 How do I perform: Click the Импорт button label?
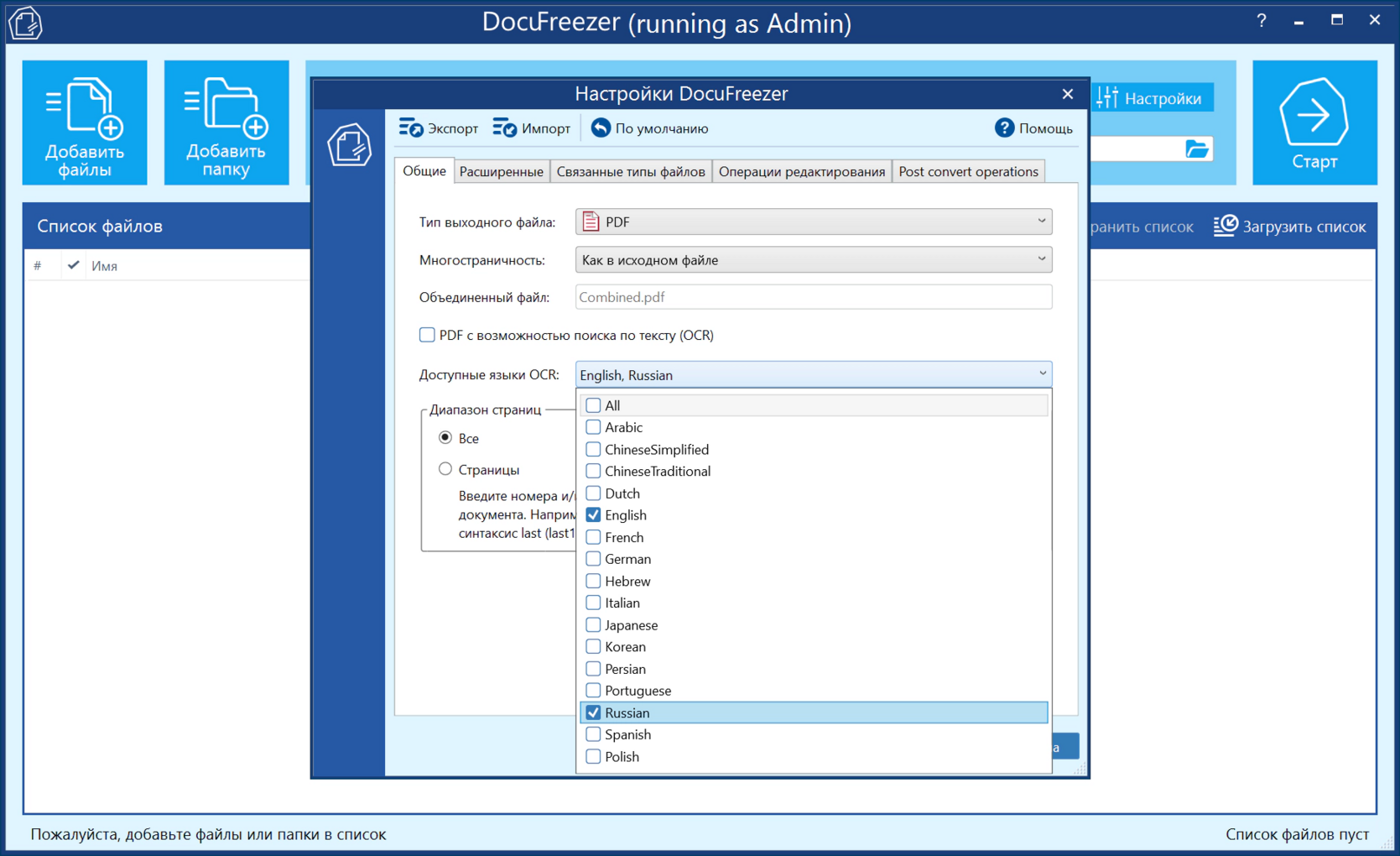pos(546,128)
